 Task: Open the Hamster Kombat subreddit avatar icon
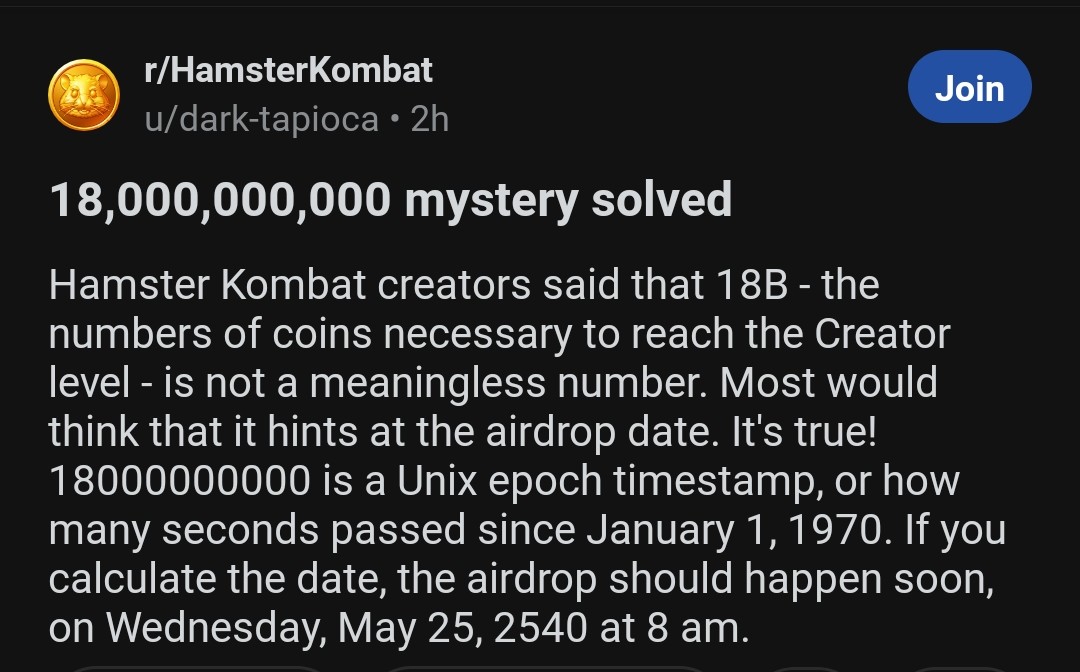(x=83, y=94)
